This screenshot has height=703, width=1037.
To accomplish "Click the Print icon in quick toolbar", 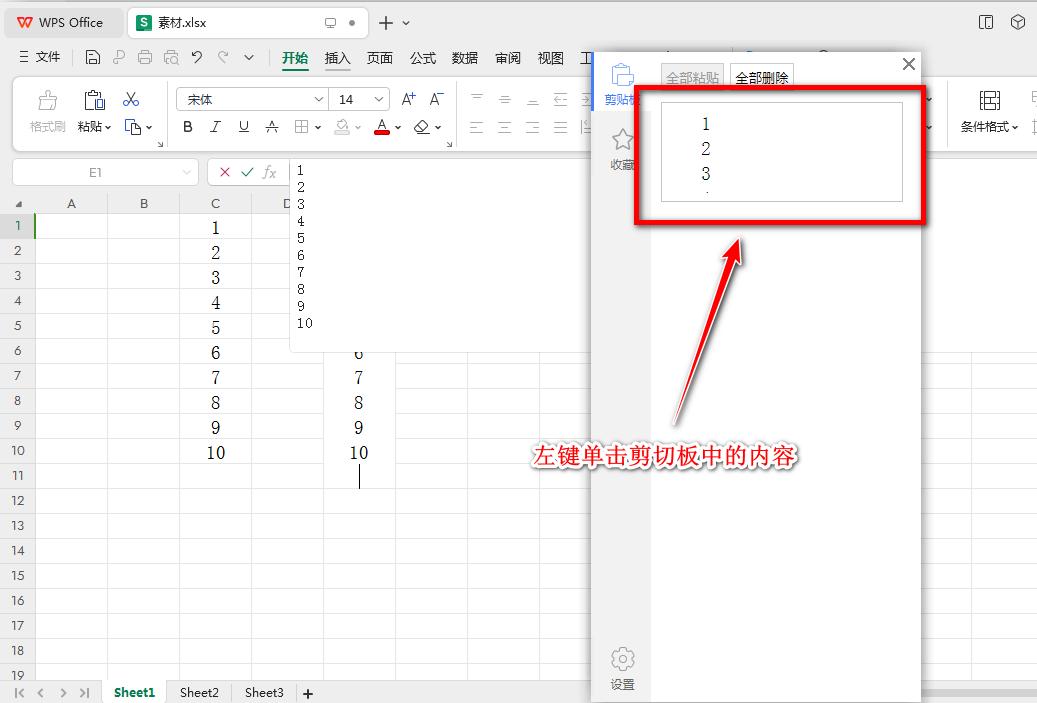I will (x=145, y=58).
